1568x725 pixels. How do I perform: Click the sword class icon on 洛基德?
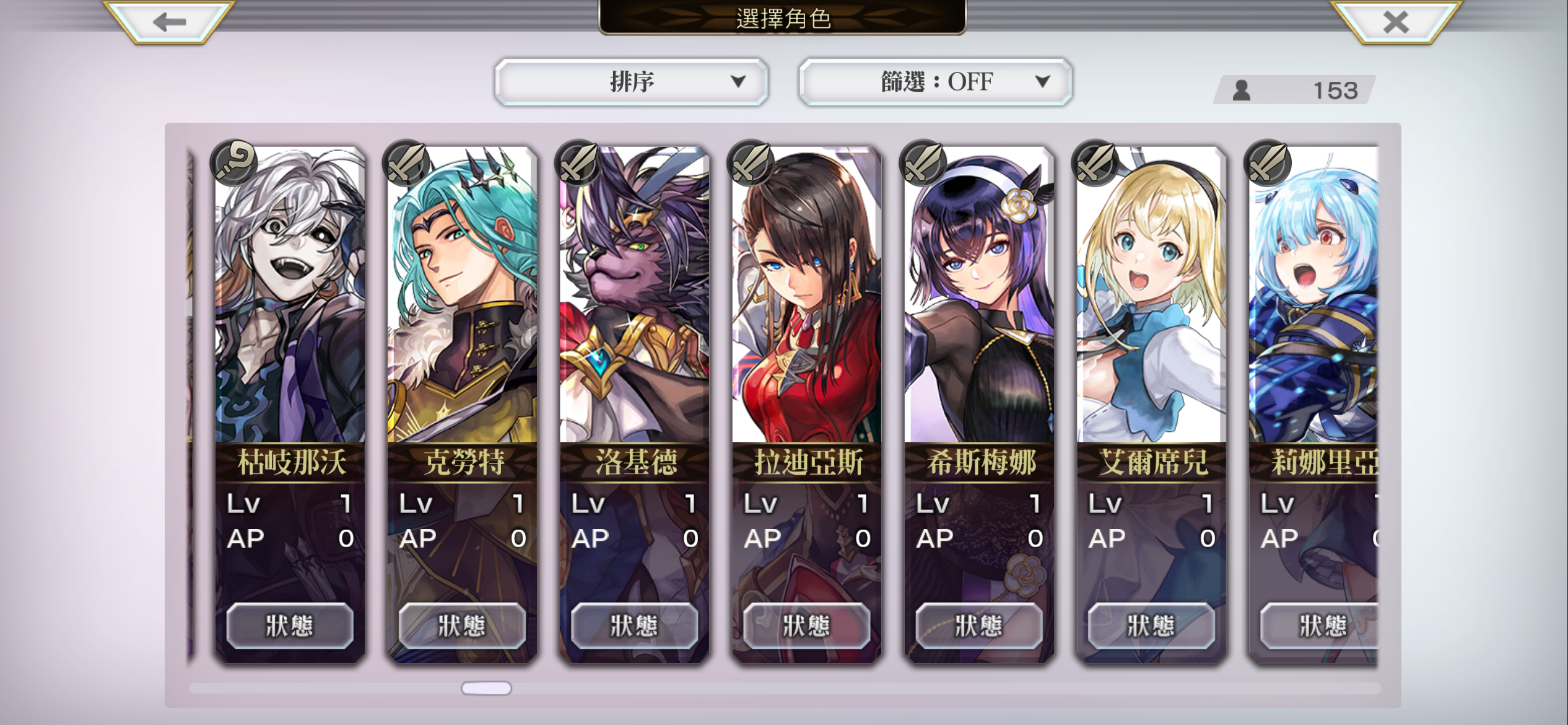(x=578, y=162)
